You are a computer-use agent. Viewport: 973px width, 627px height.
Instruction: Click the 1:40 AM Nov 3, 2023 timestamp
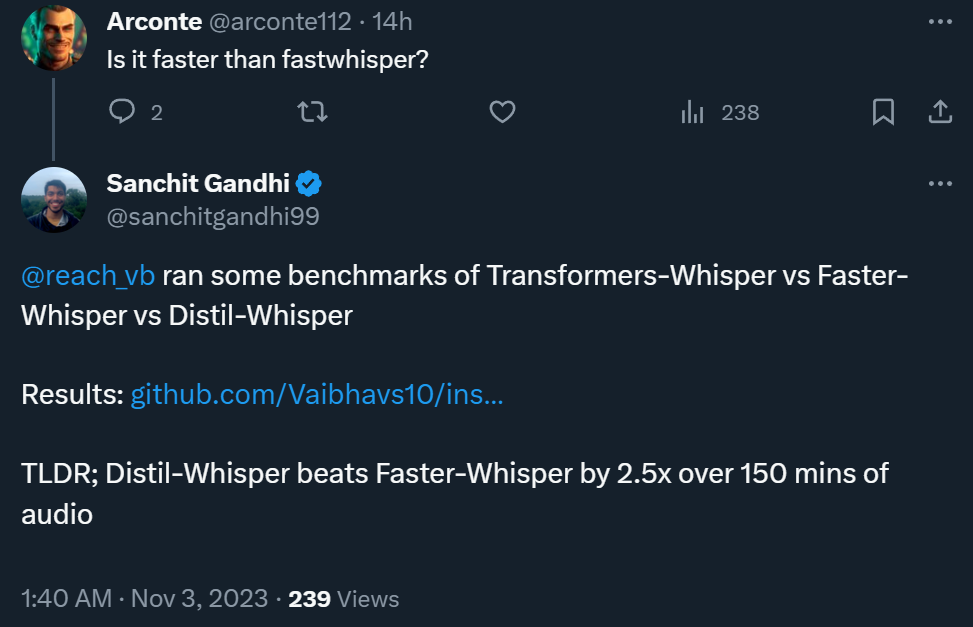tap(144, 599)
